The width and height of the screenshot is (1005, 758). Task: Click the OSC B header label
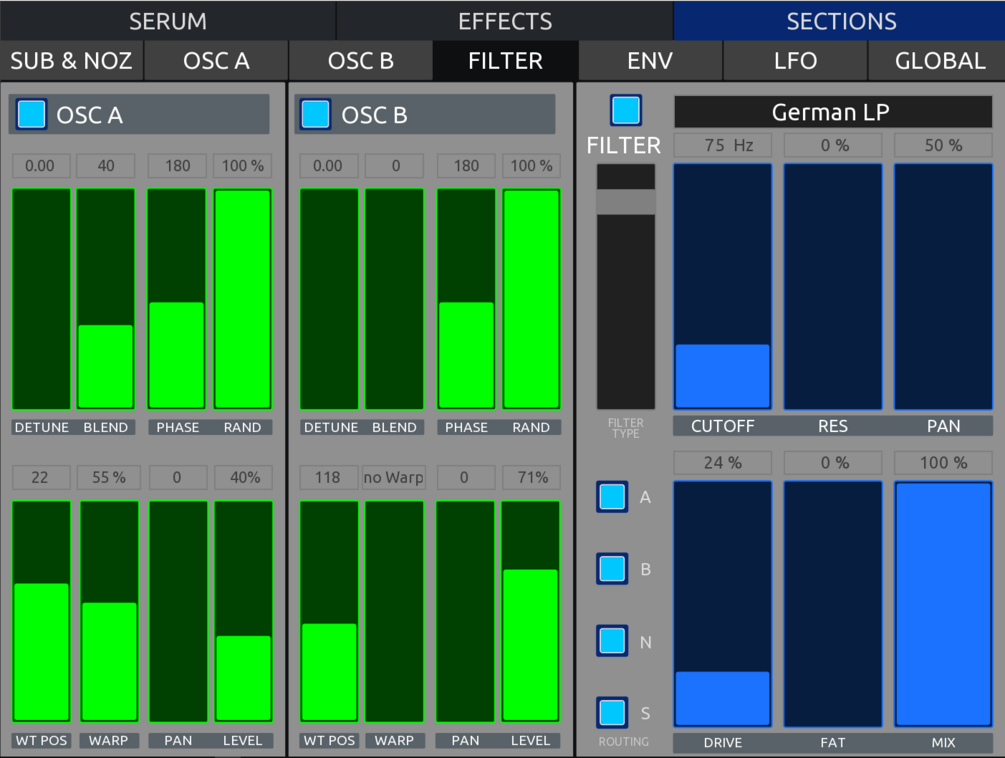pos(374,115)
